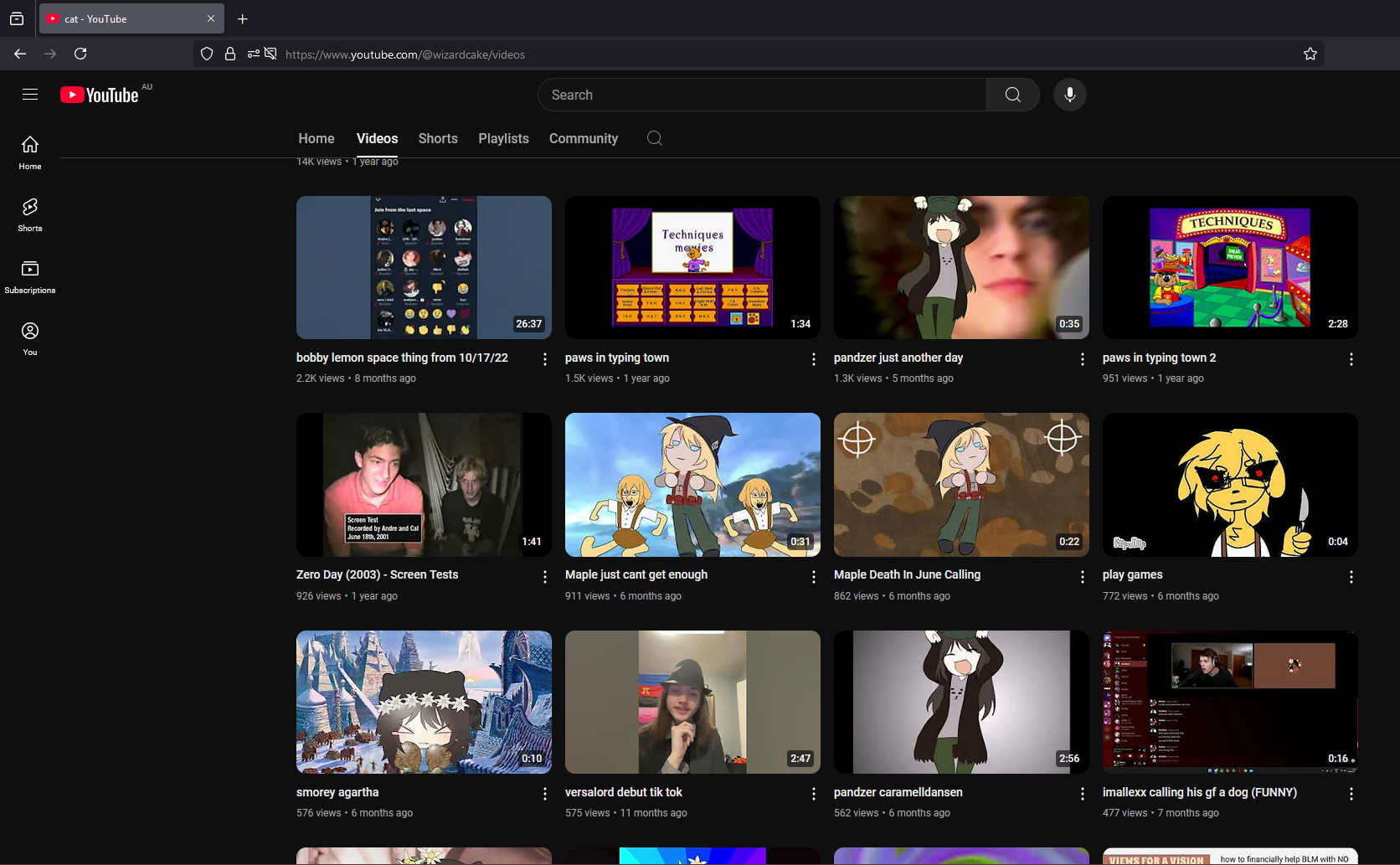Open options for paws in typing town 2
1400x865 pixels.
pos(1351,359)
